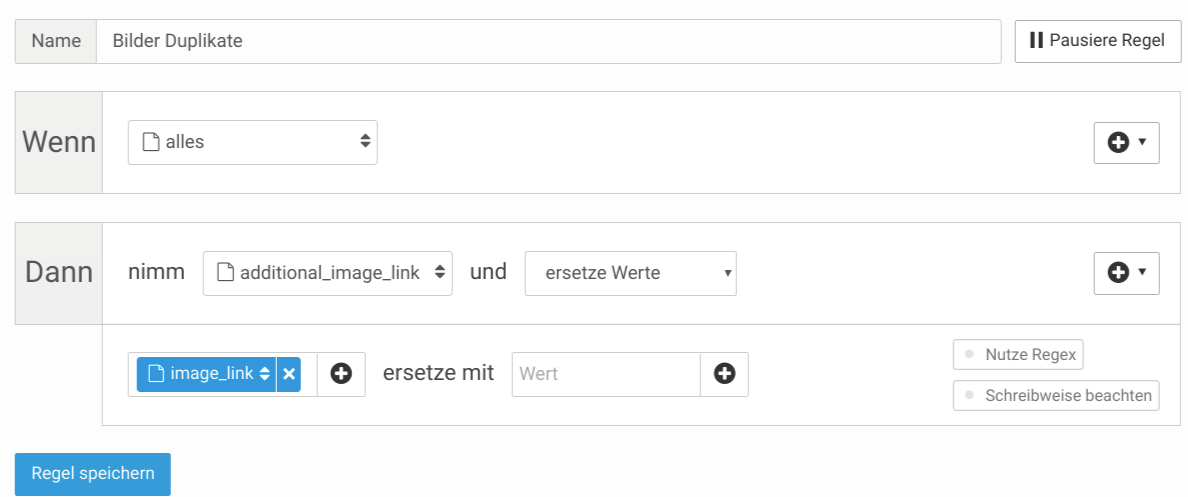Open the Wenn row add-menu caret
Image resolution: width=1188 pixels, height=497 pixels.
(x=1142, y=142)
